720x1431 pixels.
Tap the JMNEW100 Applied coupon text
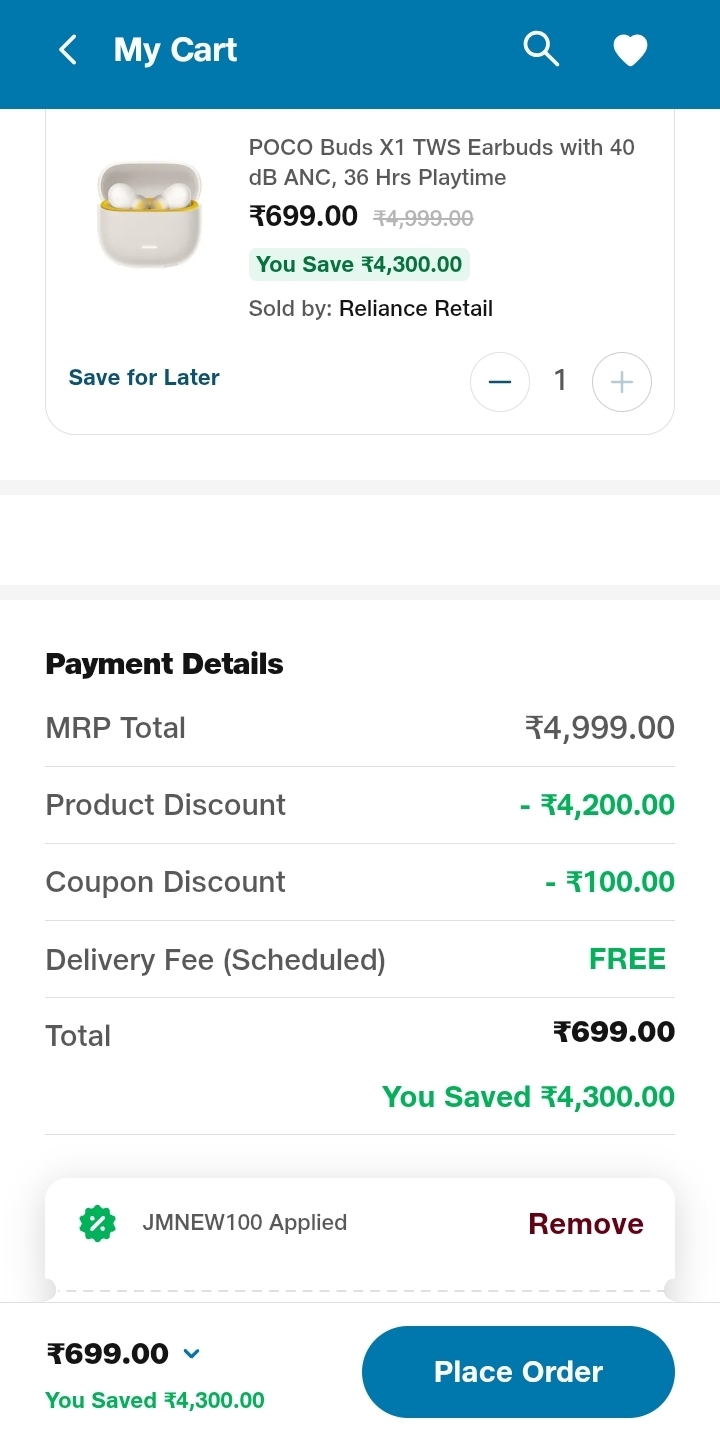[245, 1223]
